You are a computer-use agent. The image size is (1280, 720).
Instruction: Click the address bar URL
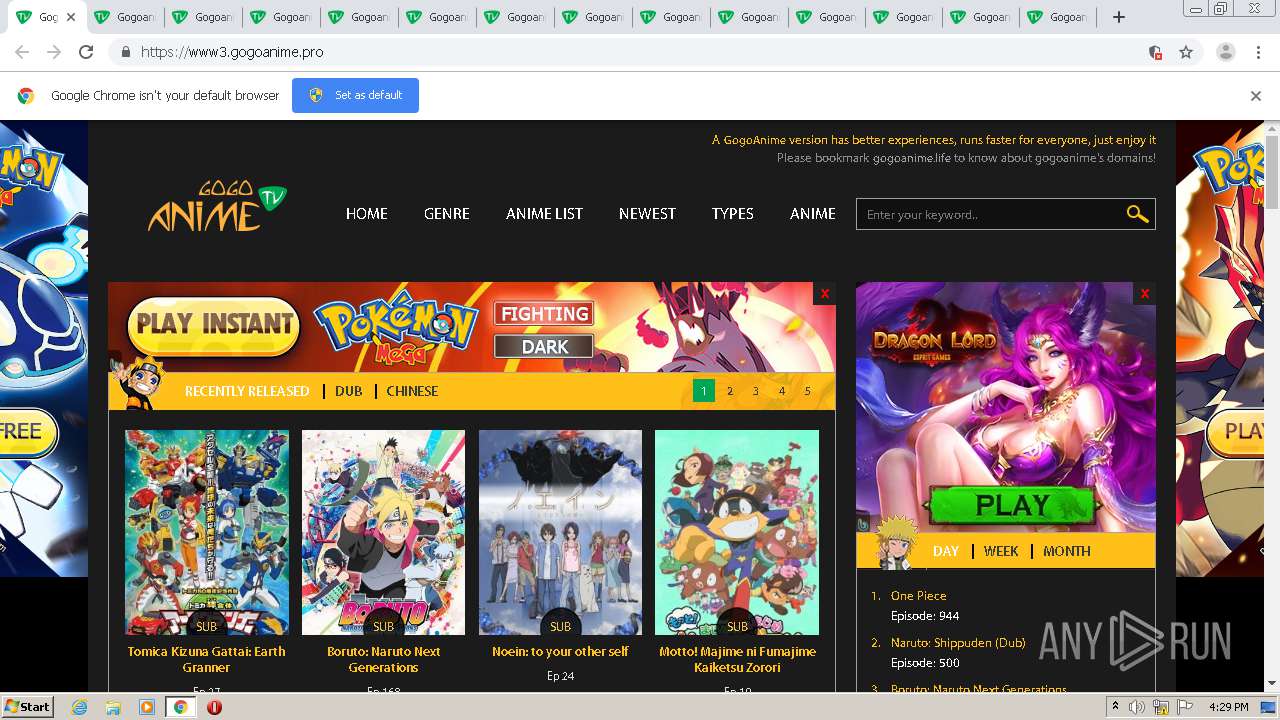232,52
